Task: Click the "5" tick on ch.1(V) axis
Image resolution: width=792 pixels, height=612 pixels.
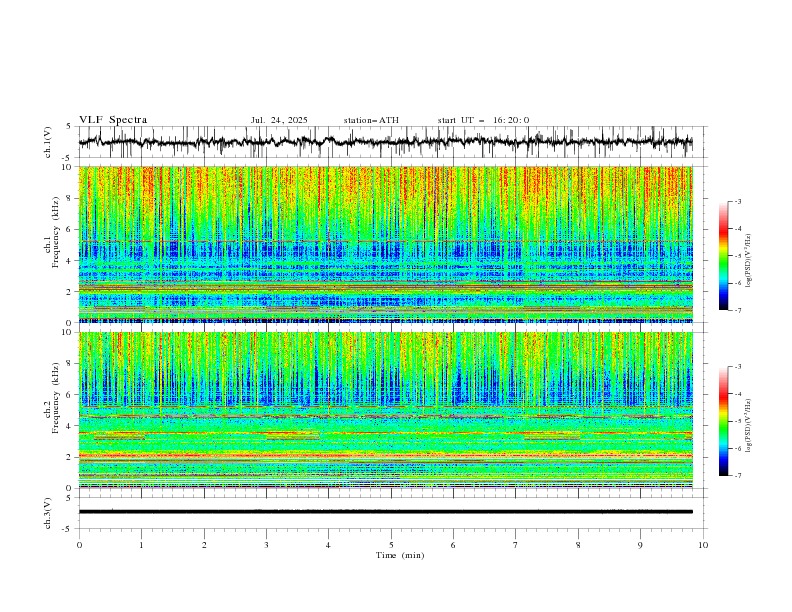Action: tap(69, 127)
